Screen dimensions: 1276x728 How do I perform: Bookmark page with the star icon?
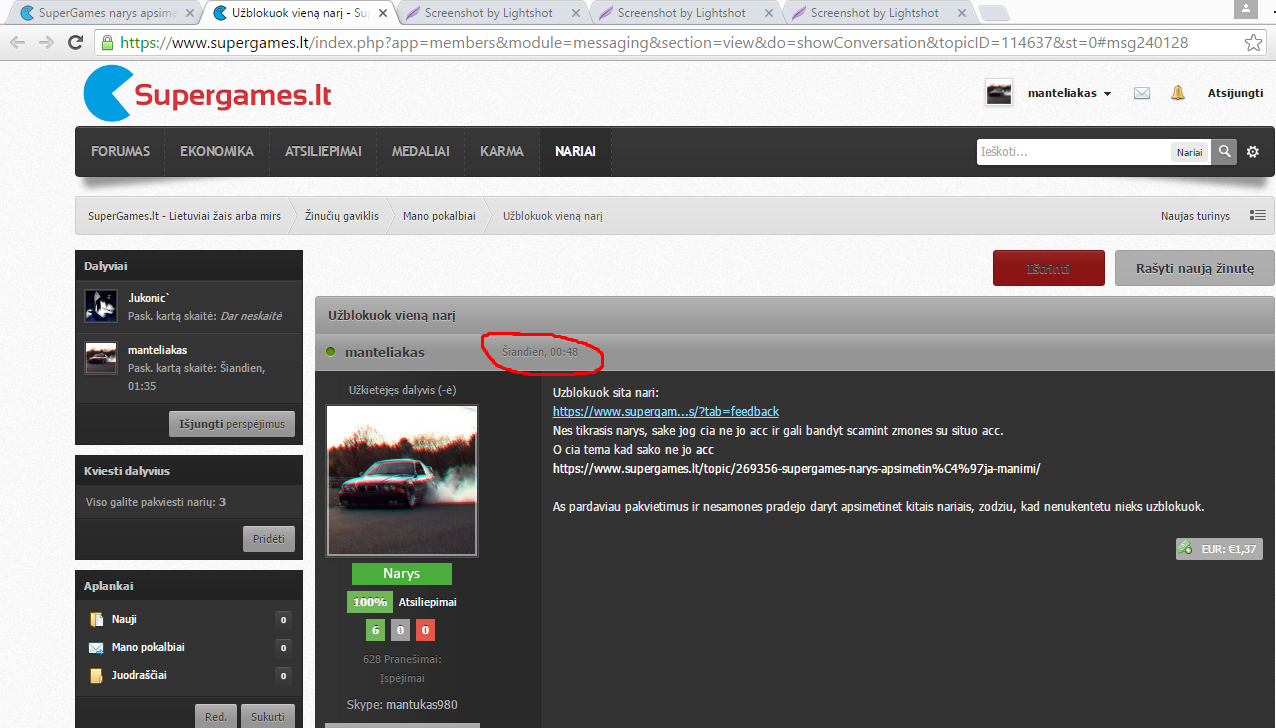coord(1253,43)
